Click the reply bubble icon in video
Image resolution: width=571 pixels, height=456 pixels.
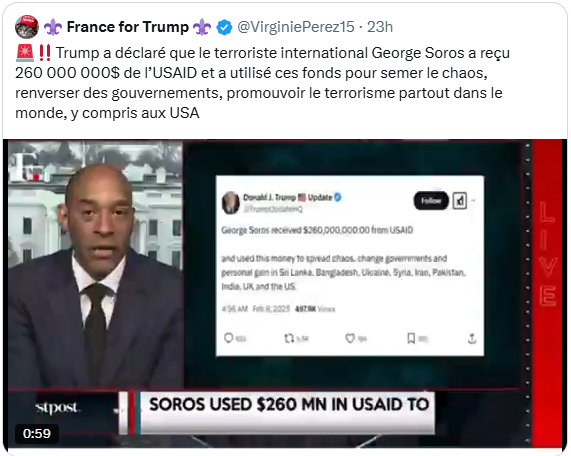pos(229,338)
